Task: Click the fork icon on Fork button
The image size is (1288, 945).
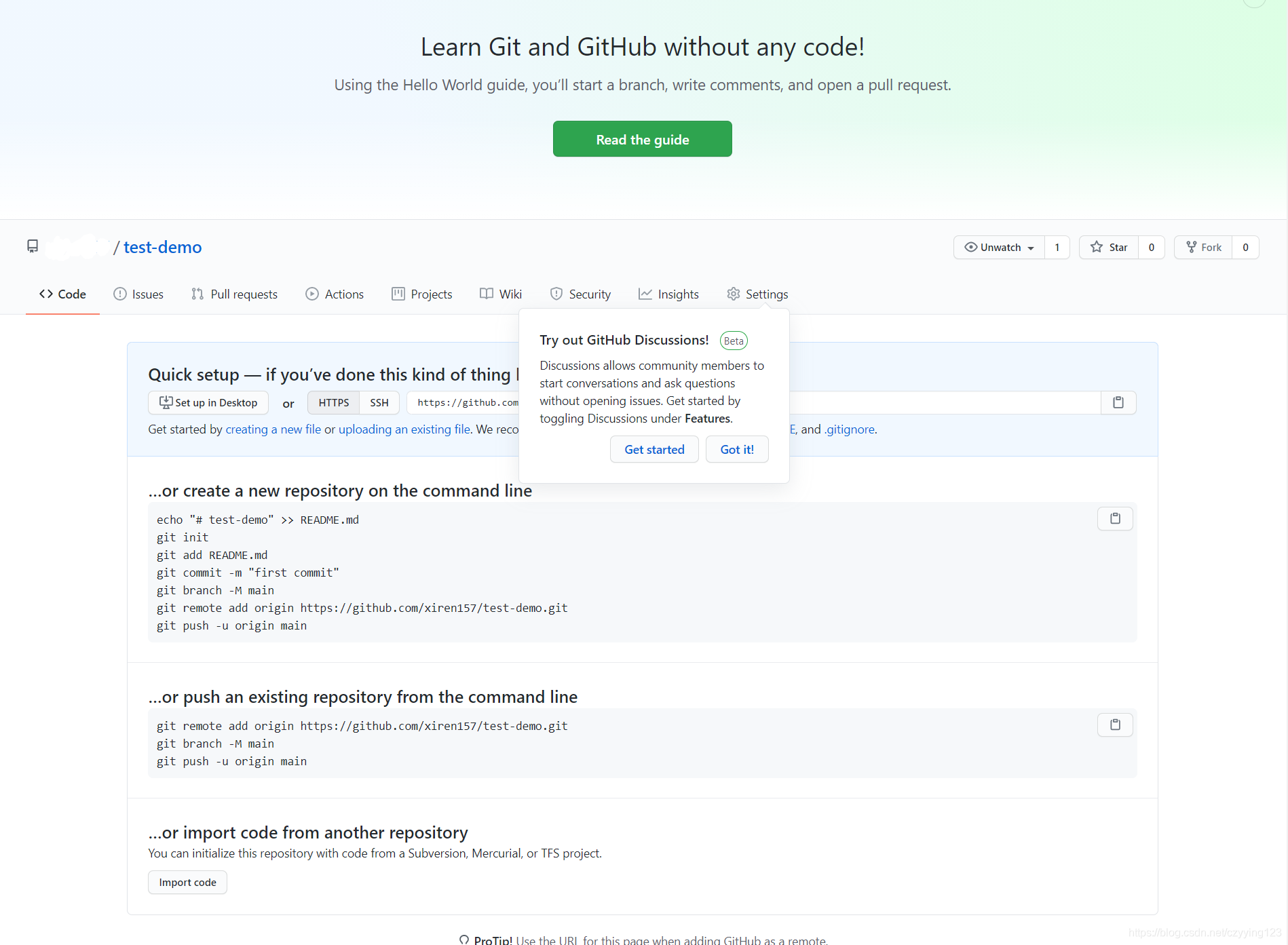Action: point(1192,247)
